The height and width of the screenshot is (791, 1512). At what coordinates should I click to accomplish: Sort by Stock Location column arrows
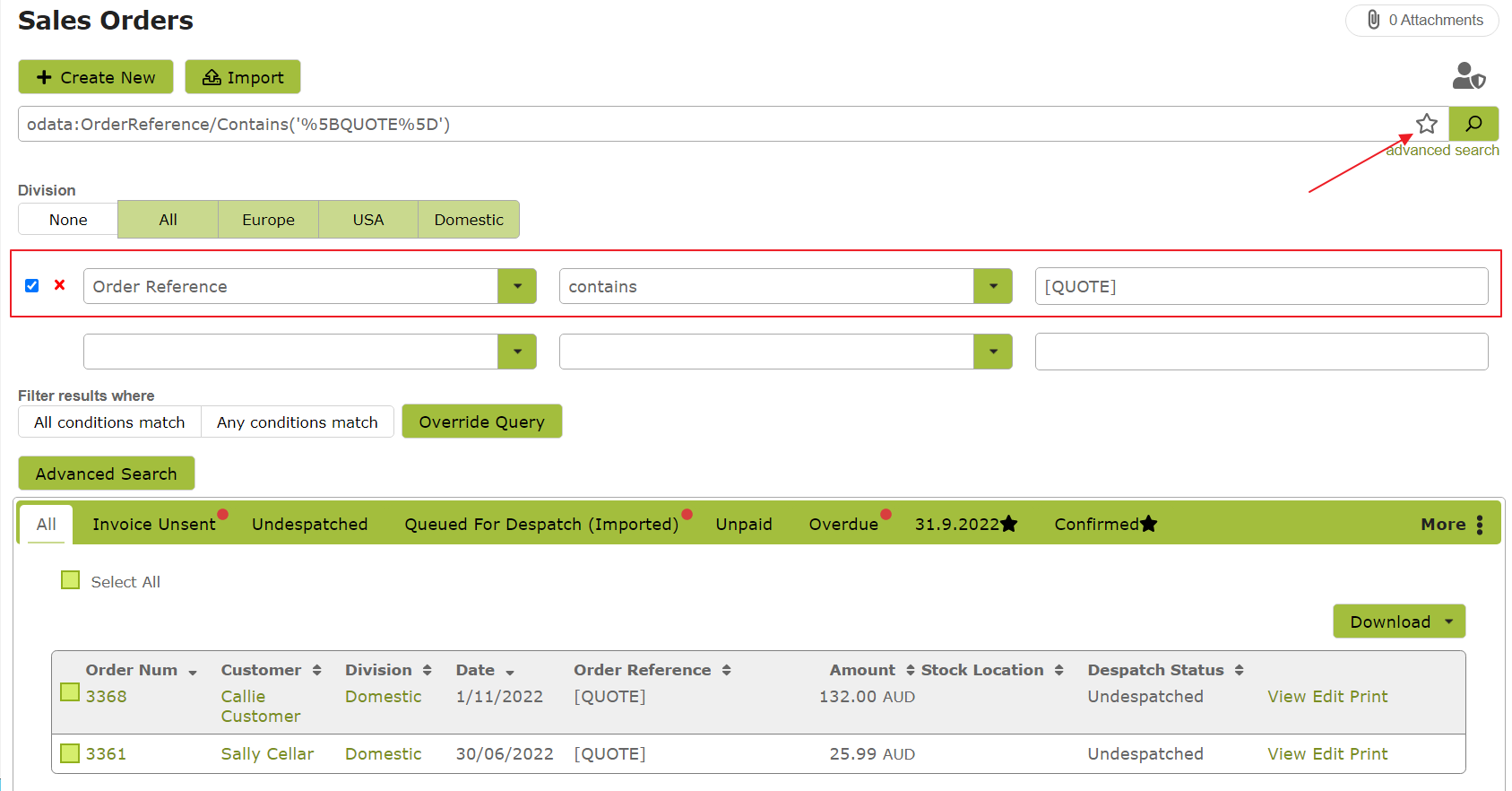click(x=1059, y=670)
